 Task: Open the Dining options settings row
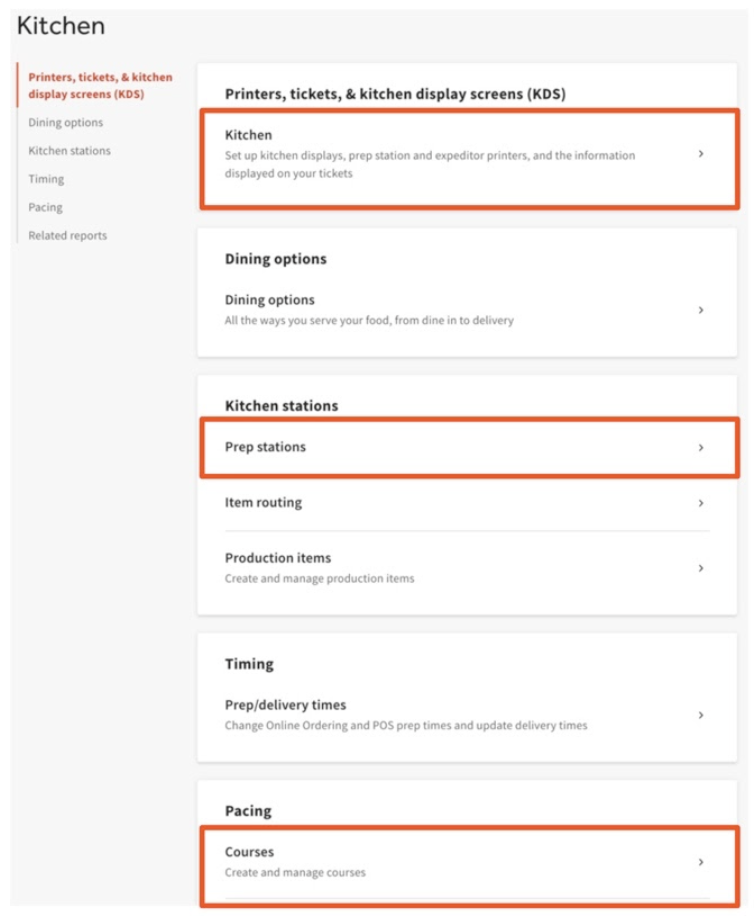point(270,300)
